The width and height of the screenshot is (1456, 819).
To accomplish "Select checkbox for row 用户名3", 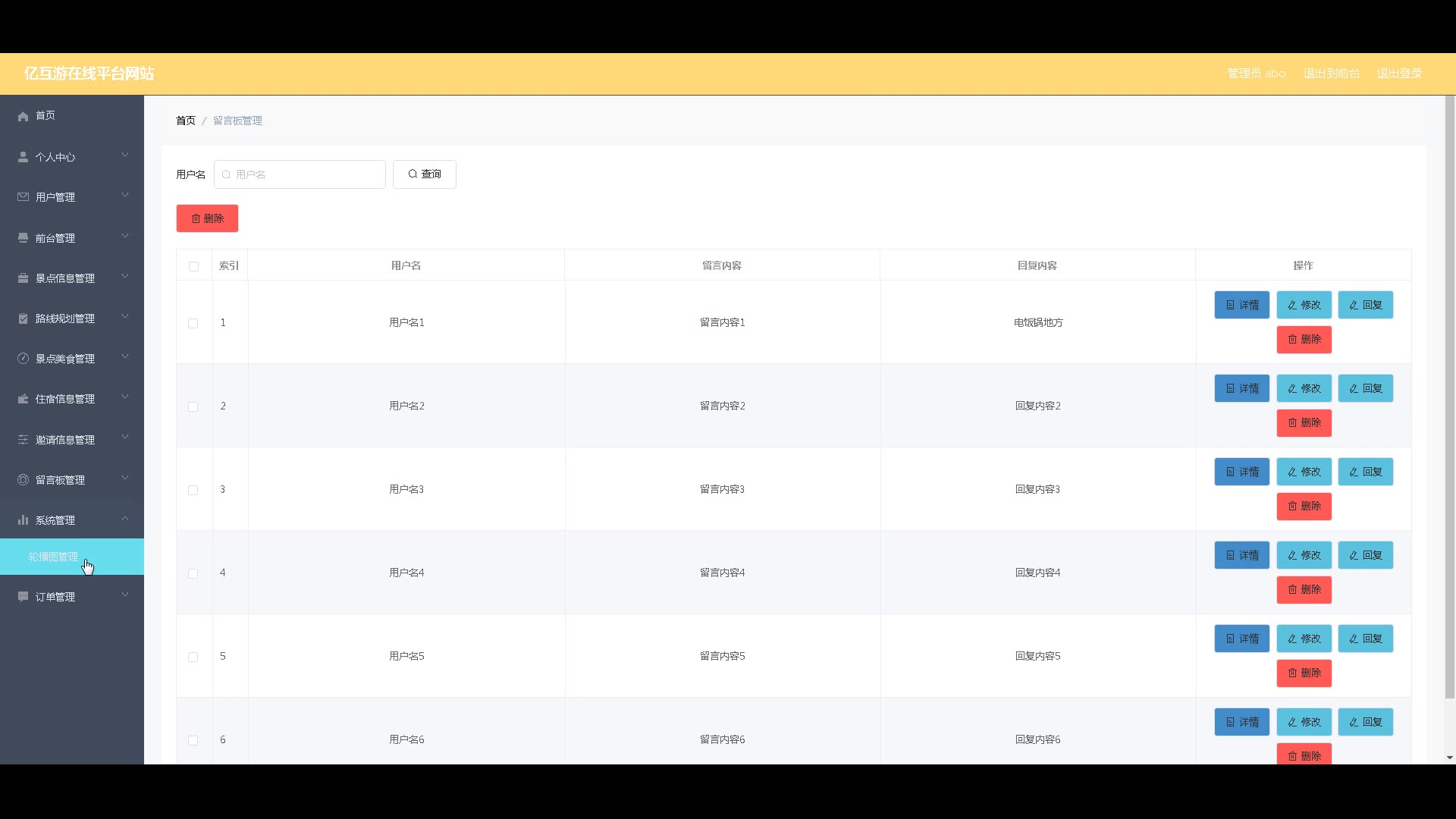I will (193, 490).
